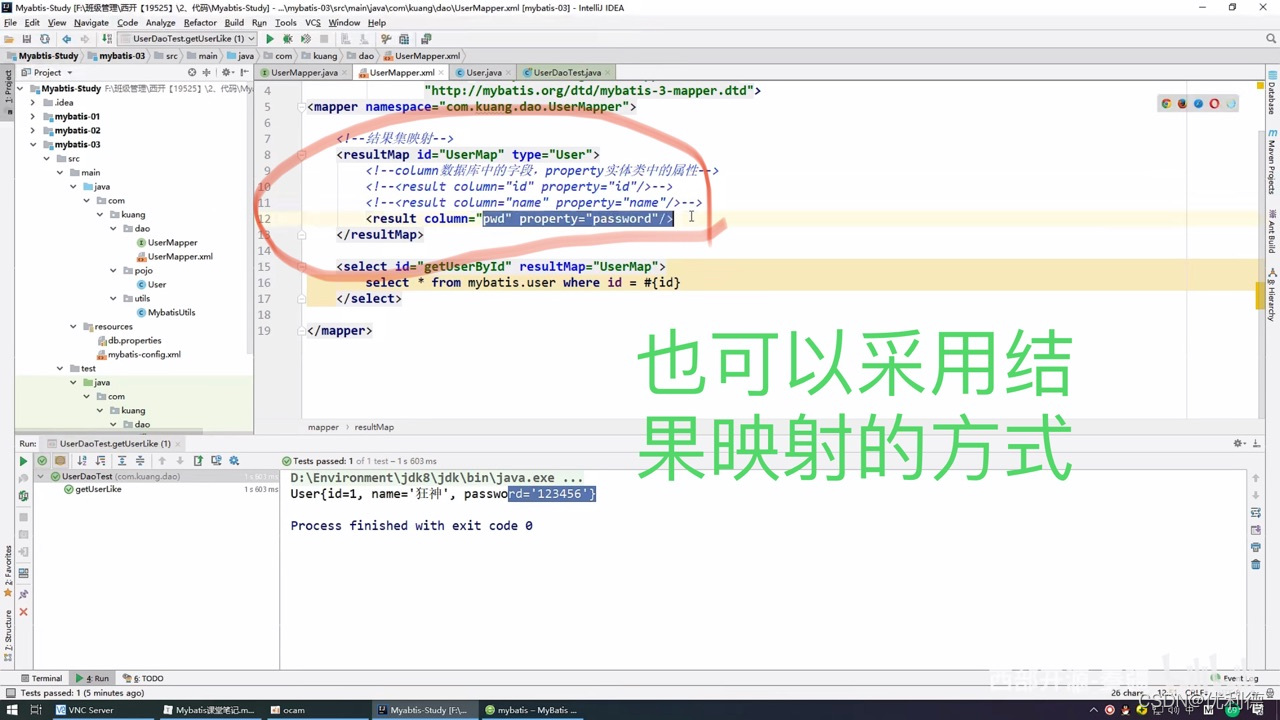Open with Opera browser icon in editor

point(1215,104)
